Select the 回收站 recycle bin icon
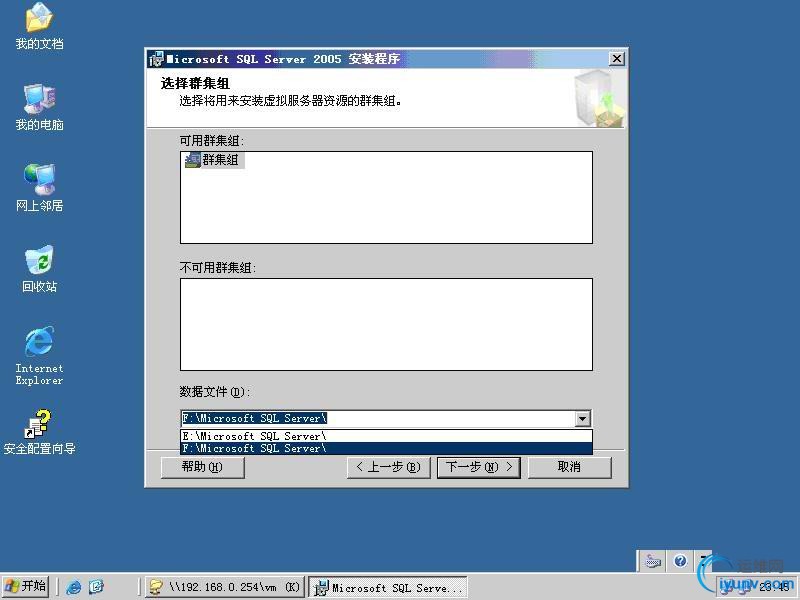800x600 pixels. click(x=39, y=268)
